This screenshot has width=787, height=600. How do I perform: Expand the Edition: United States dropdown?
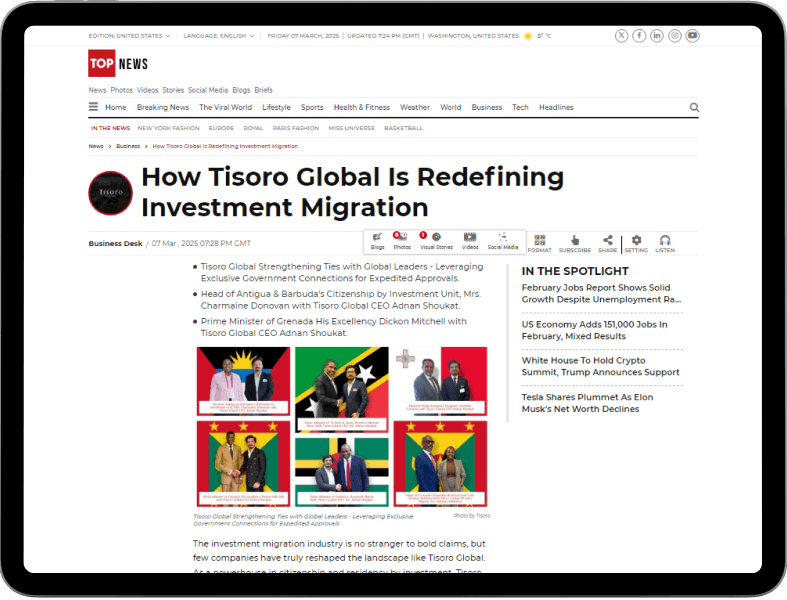129,36
